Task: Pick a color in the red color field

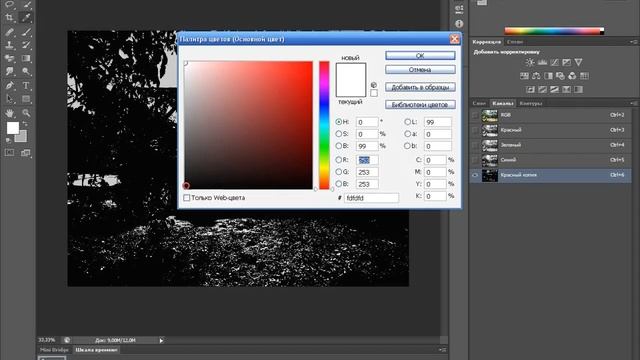Action: point(249,125)
